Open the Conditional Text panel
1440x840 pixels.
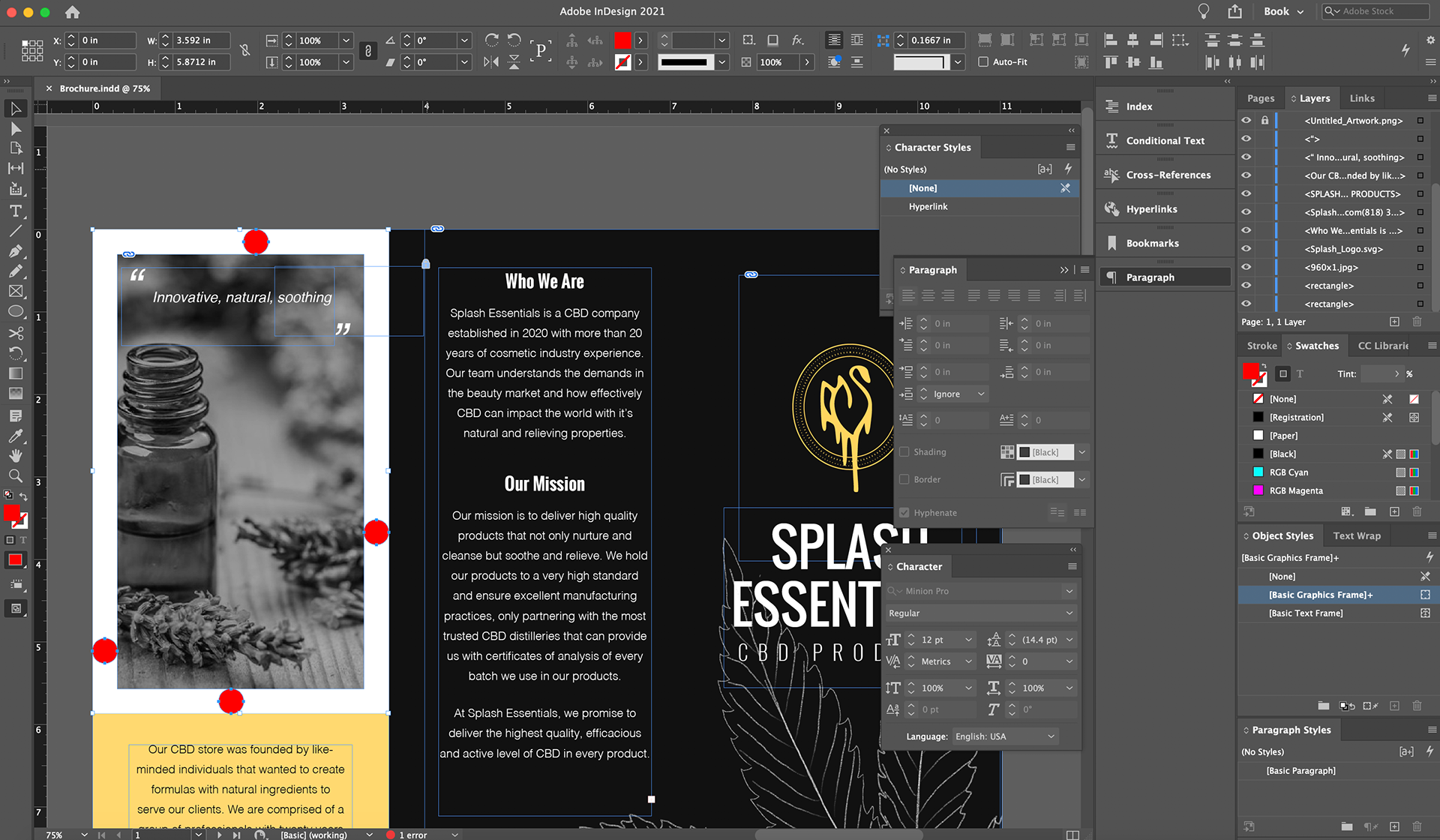click(x=1165, y=141)
